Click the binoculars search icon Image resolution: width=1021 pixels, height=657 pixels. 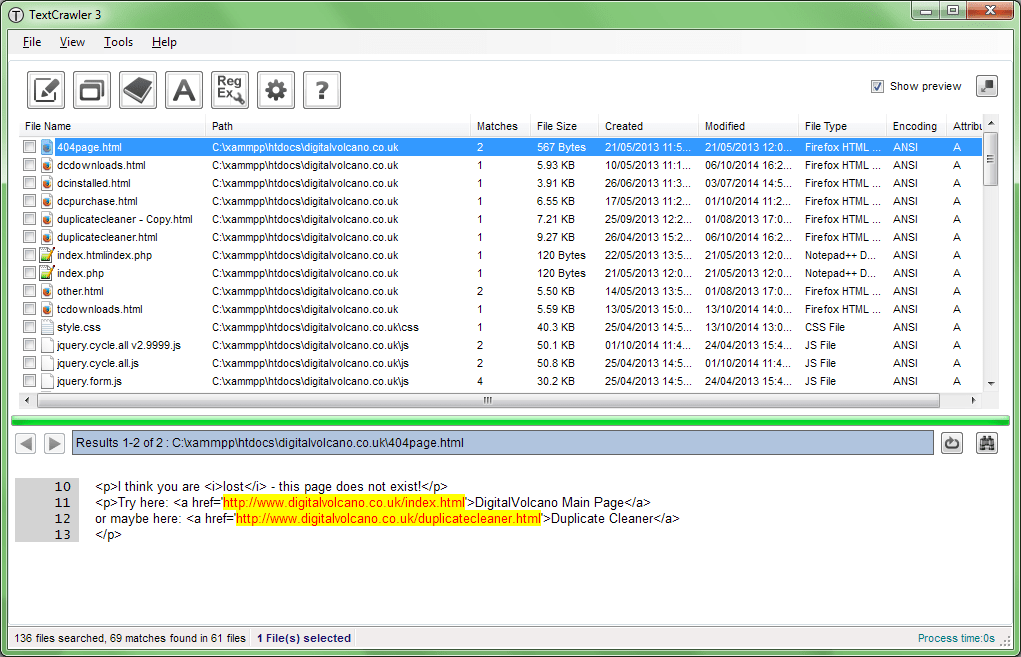[x=986, y=443]
